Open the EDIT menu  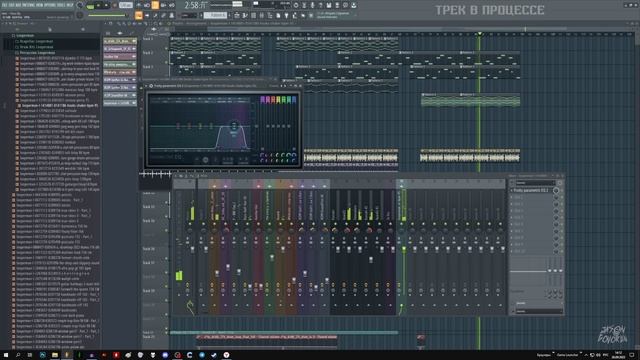coord(11,5)
